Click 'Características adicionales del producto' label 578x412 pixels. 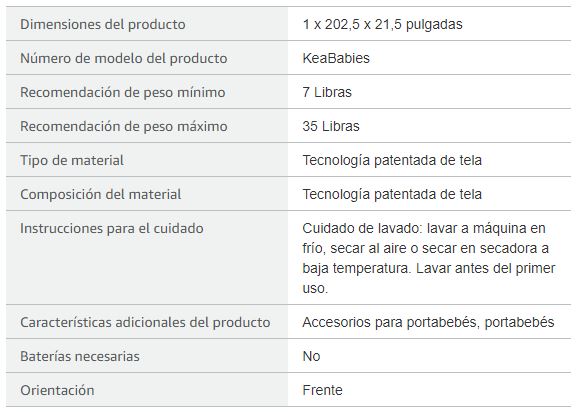(145, 322)
